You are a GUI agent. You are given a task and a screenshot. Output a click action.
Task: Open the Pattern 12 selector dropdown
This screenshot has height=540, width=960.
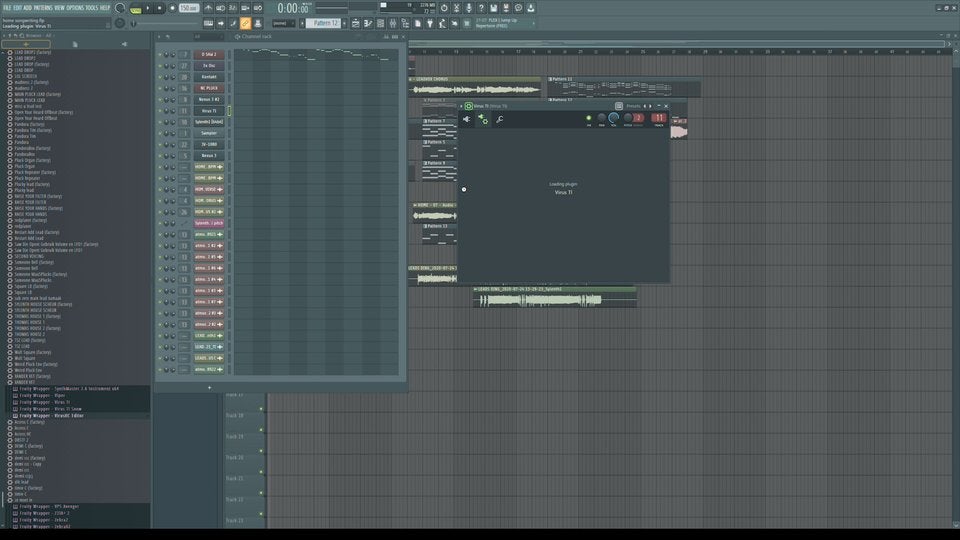tap(325, 22)
